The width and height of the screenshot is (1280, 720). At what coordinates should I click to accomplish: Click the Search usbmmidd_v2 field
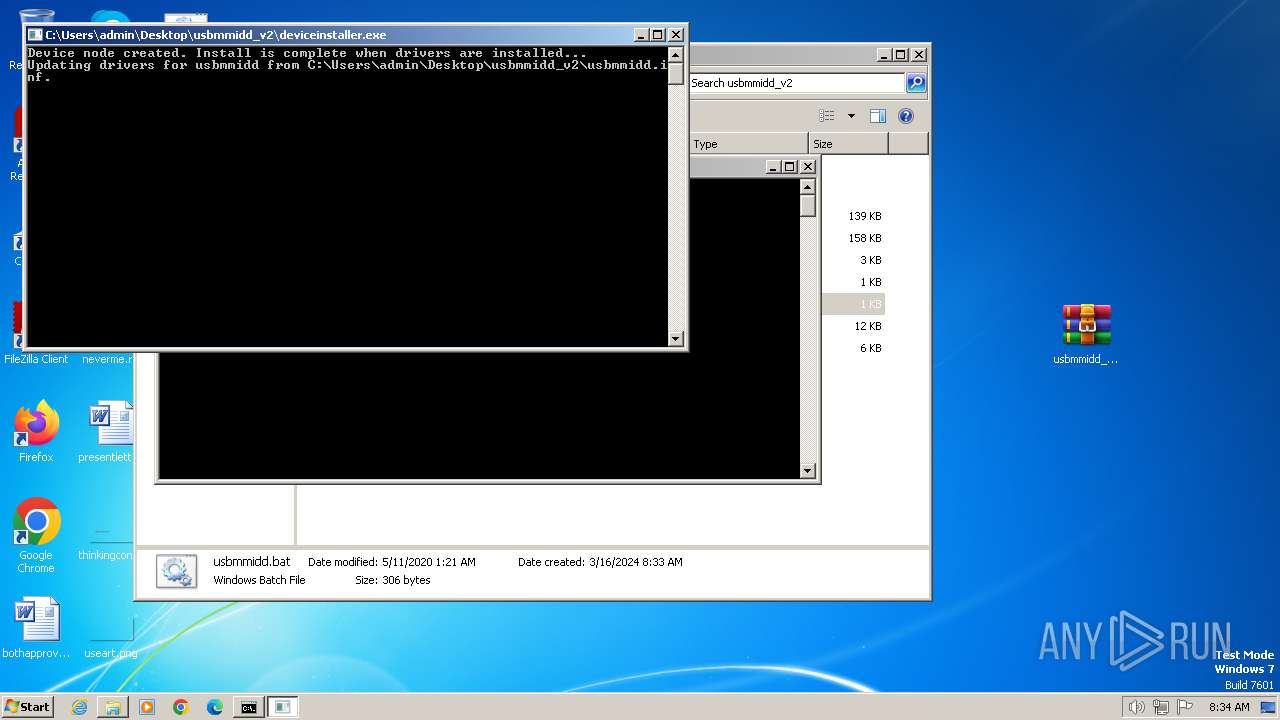pyautogui.click(x=797, y=83)
